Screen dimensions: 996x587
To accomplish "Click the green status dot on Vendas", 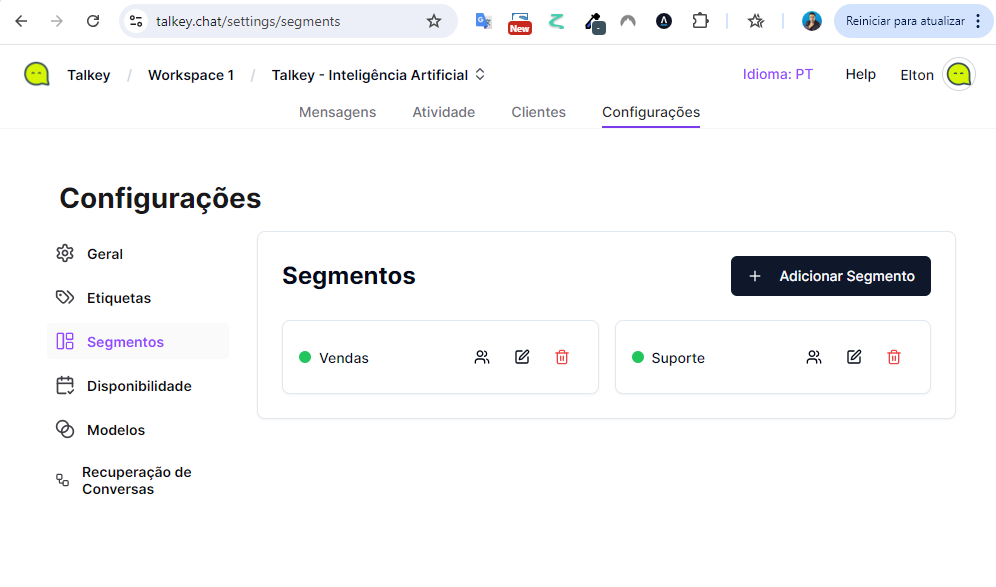I will [305, 357].
